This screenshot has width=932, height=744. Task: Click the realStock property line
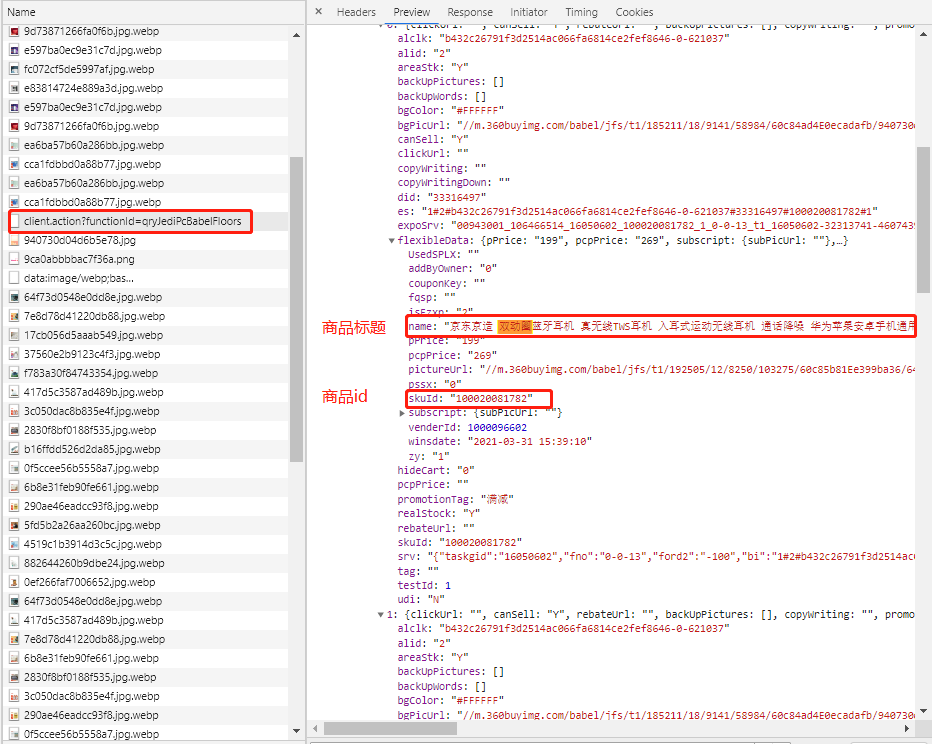(439, 514)
